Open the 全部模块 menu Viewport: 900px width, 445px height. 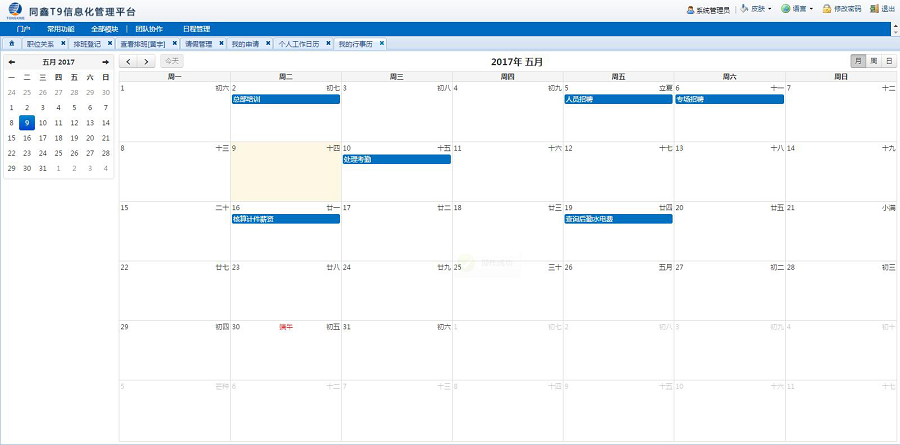point(104,29)
